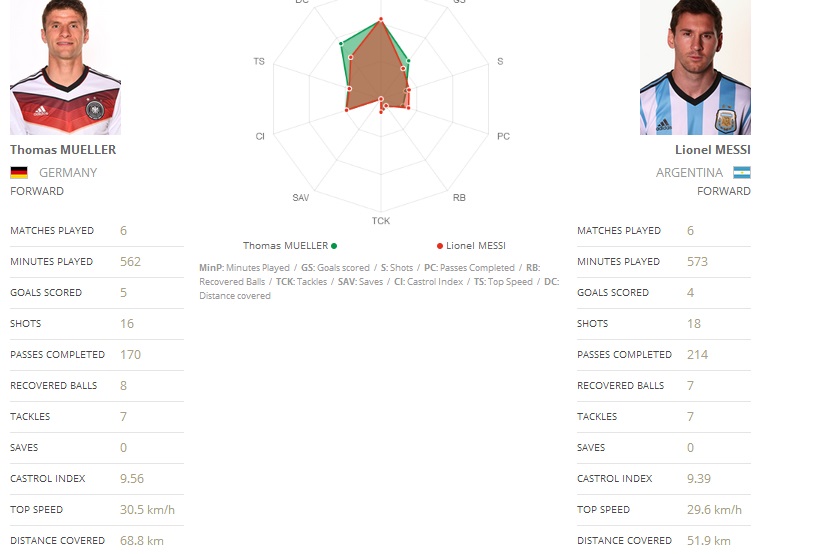Toggle Lionel MESSI in the chart legend
Screen dimensions: 819x554
click(476, 245)
